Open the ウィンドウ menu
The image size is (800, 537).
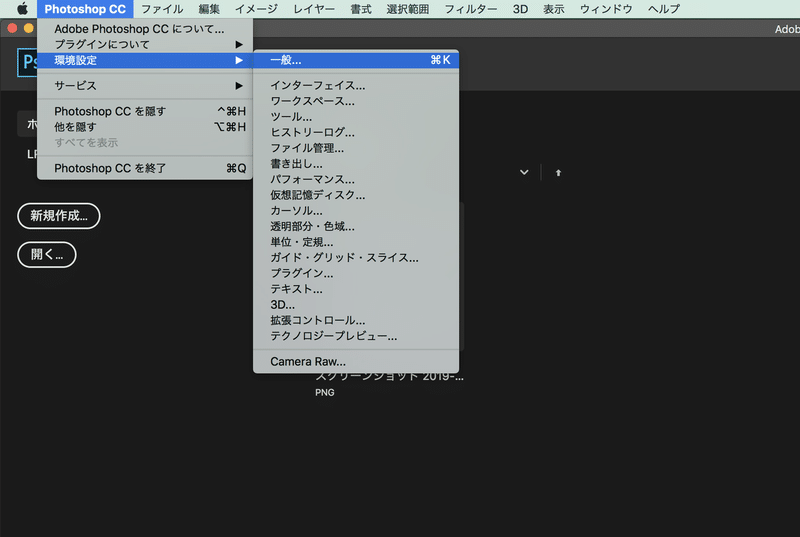coord(606,9)
